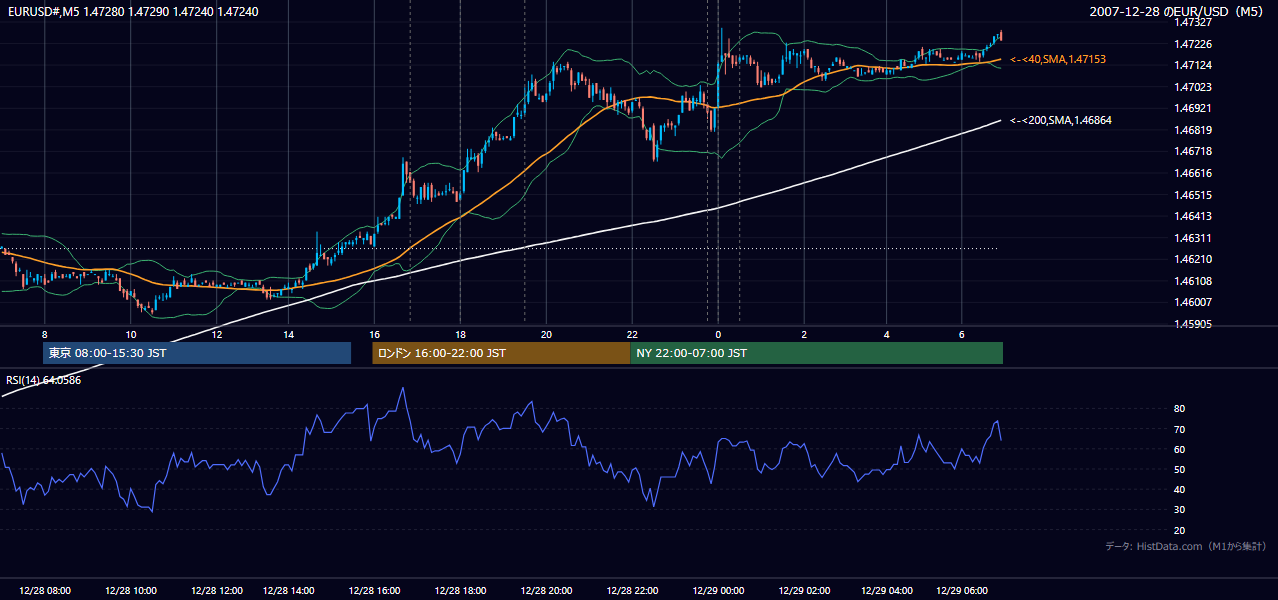1278x600 pixels.
Task: Click price axis value 1.47327
Action: [1194, 22]
